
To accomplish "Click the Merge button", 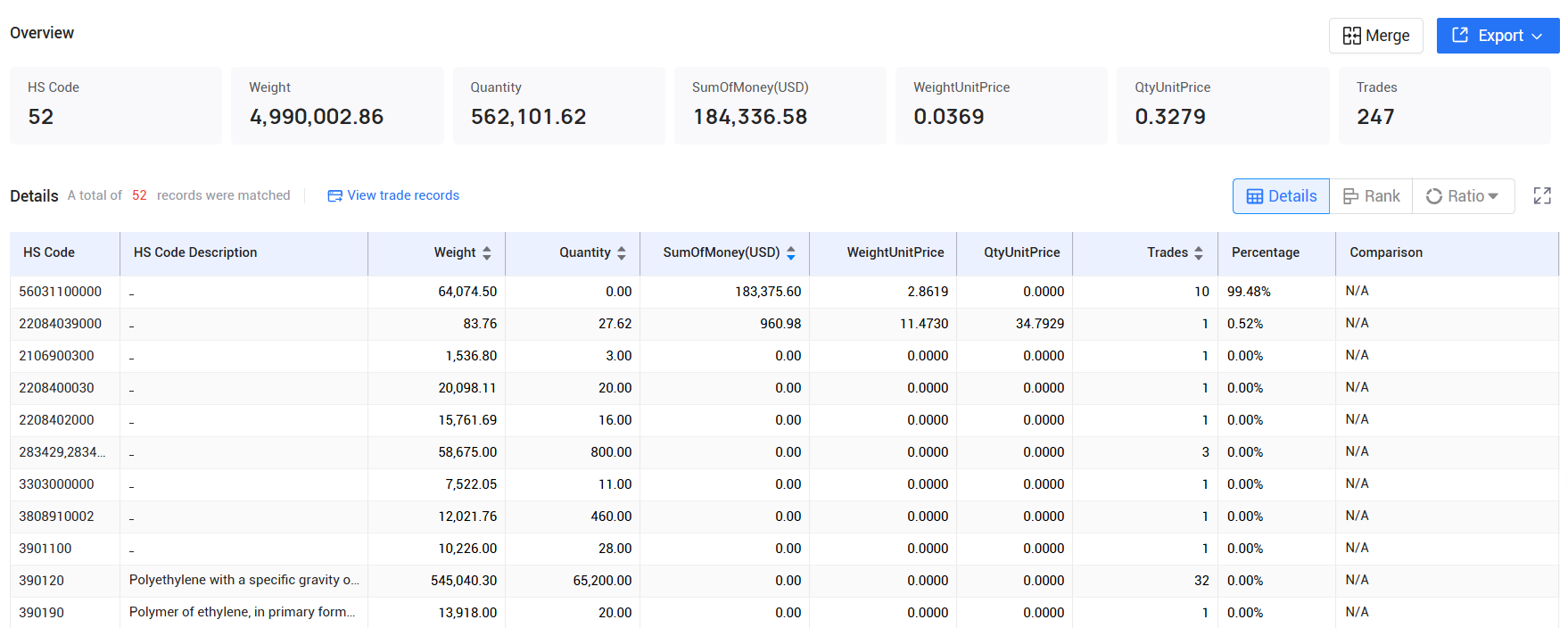I will [1375, 36].
